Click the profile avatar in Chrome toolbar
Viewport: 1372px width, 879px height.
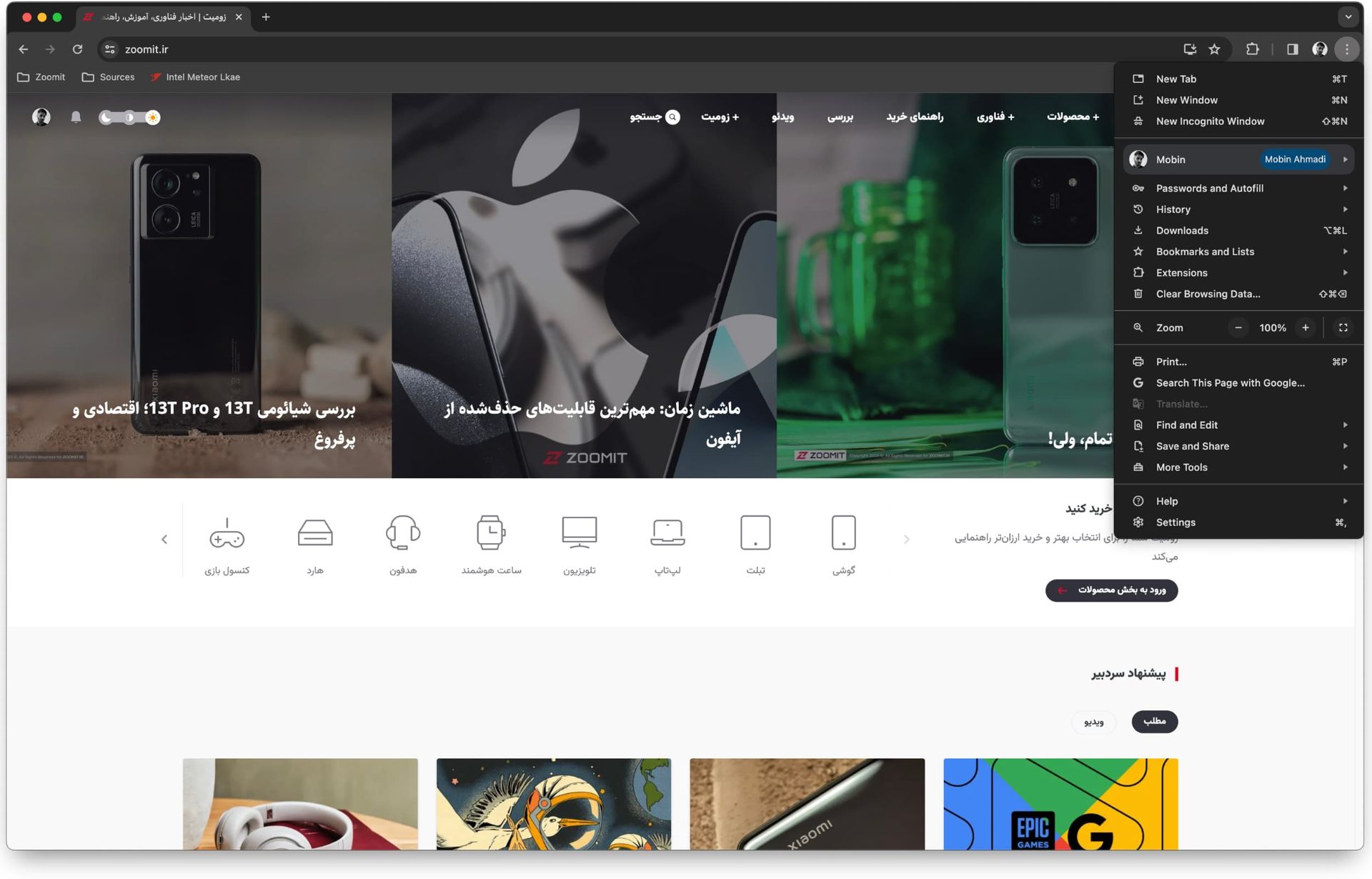click(x=1320, y=49)
